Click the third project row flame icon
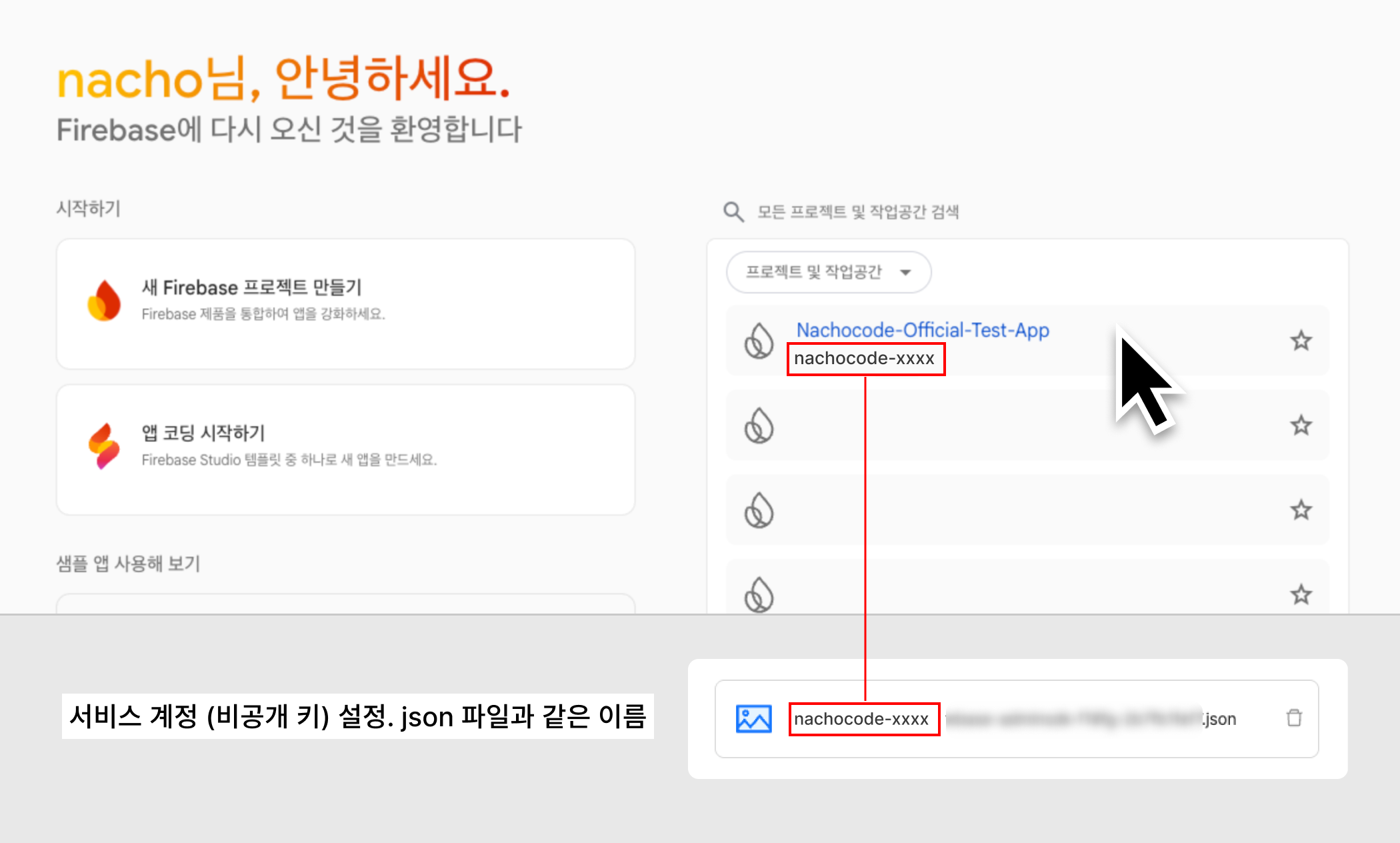This screenshot has height=843, width=1400. coord(759,510)
